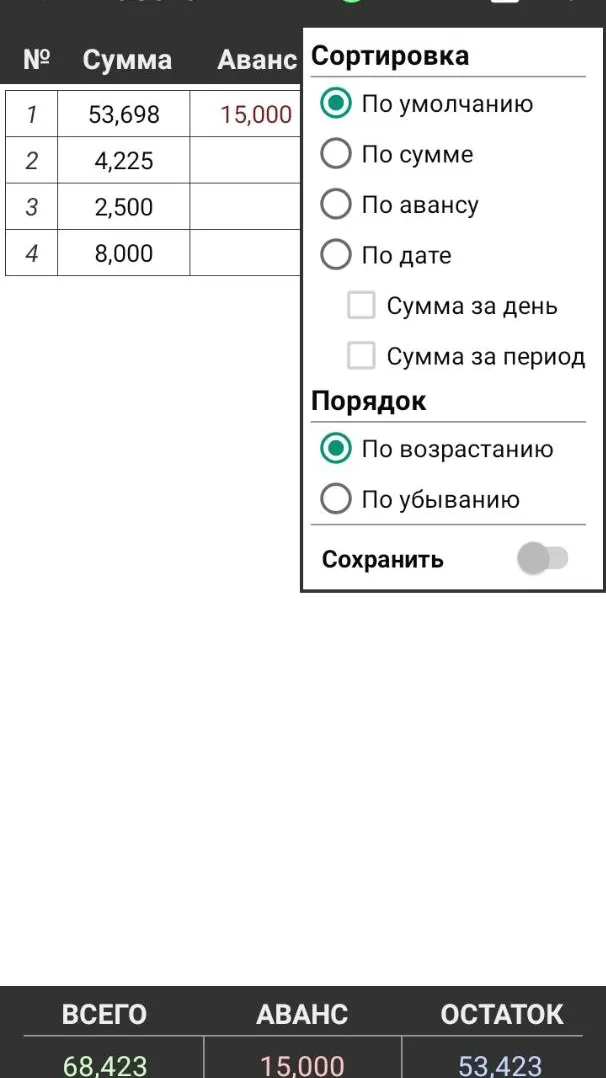Screen dimensions: 606x1078
Task: Click the «Сумма» column header
Action: pyautogui.click(x=127, y=59)
